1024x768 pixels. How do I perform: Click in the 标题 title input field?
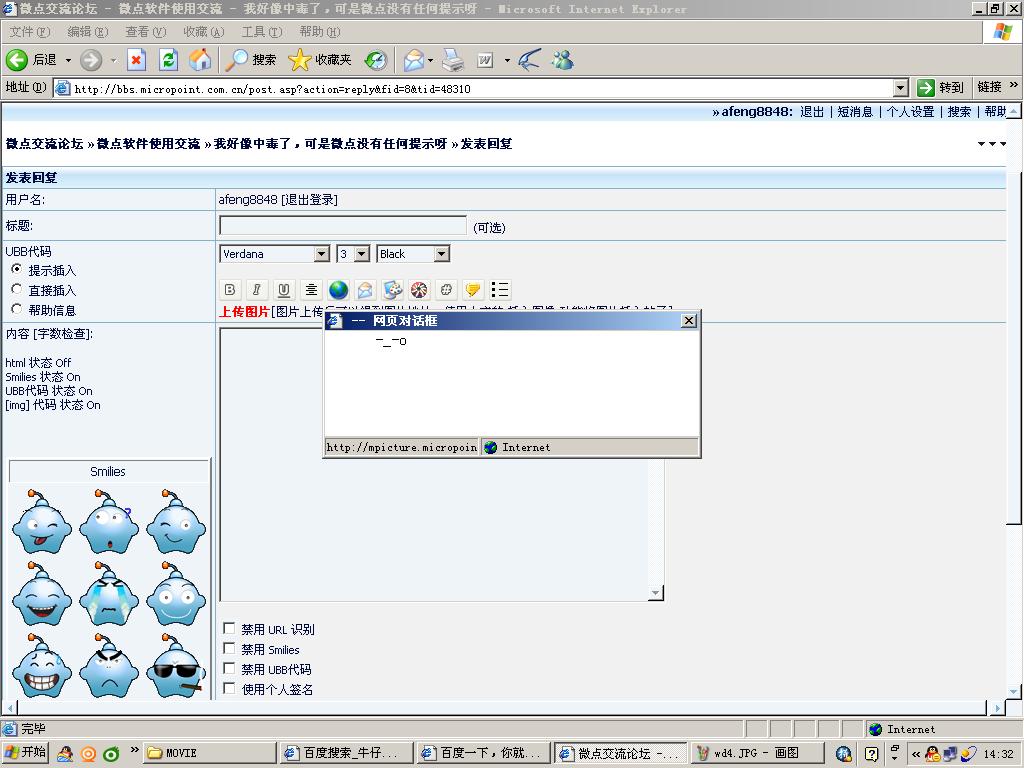tap(343, 225)
